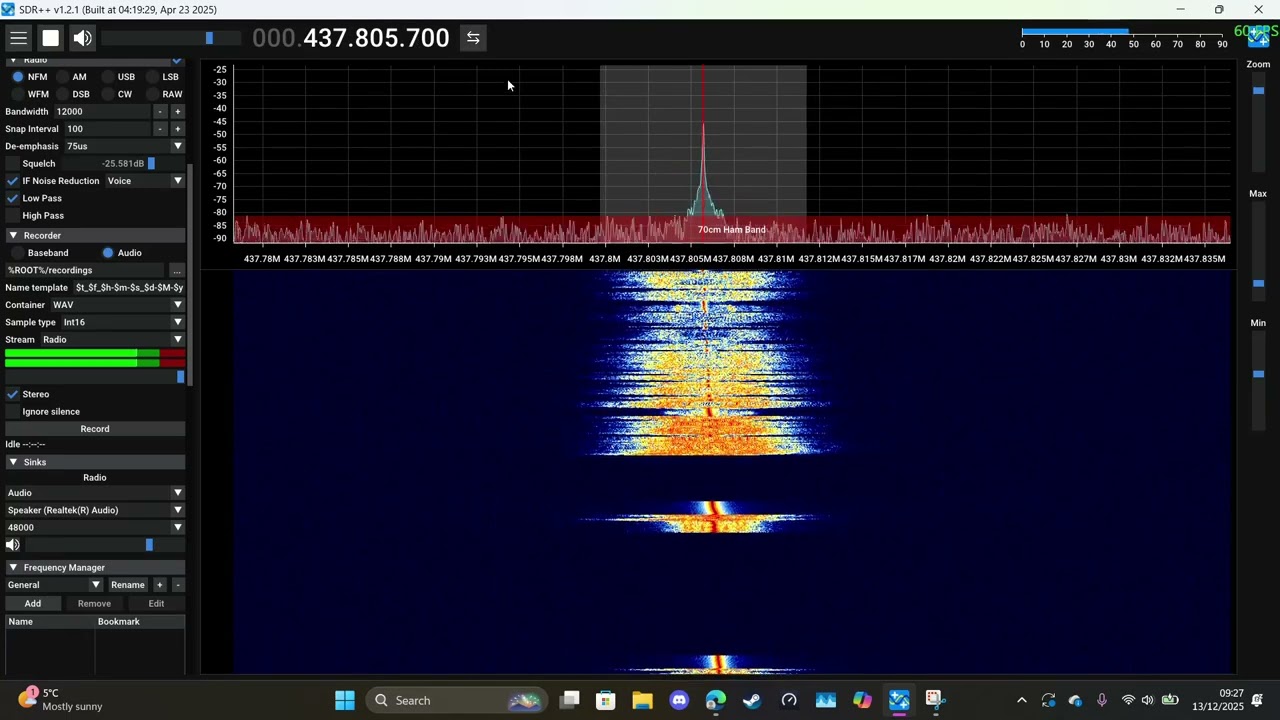The height and width of the screenshot is (720, 1280).
Task: Open Steam from the taskbar
Action: 752,700
